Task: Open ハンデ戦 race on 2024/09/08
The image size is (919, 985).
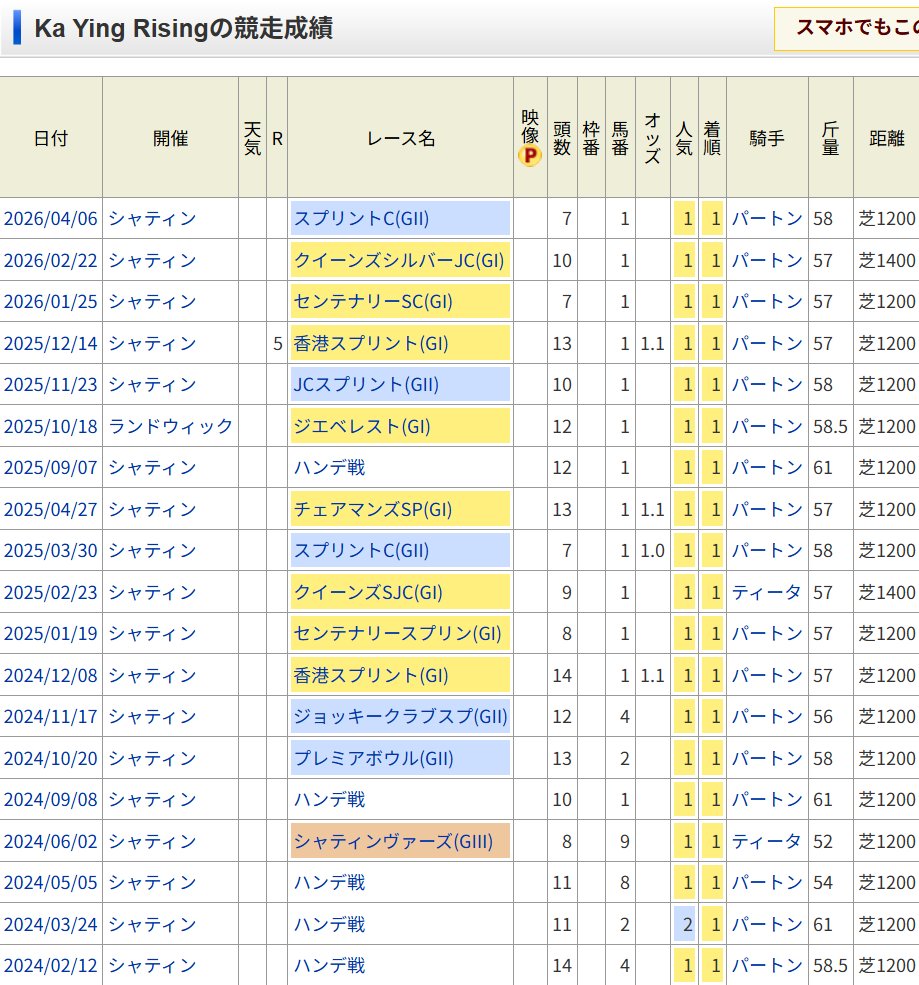Action: (329, 799)
